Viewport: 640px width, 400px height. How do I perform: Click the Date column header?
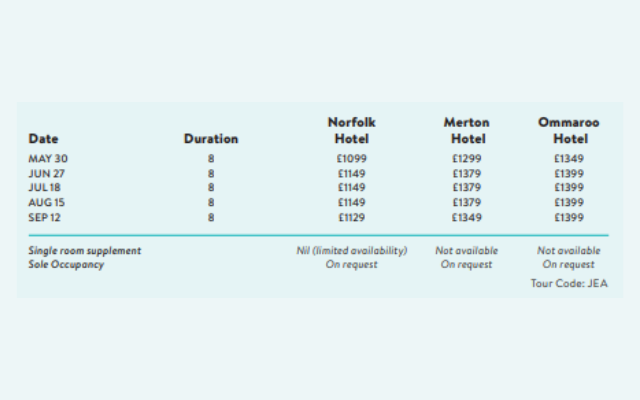point(43,139)
